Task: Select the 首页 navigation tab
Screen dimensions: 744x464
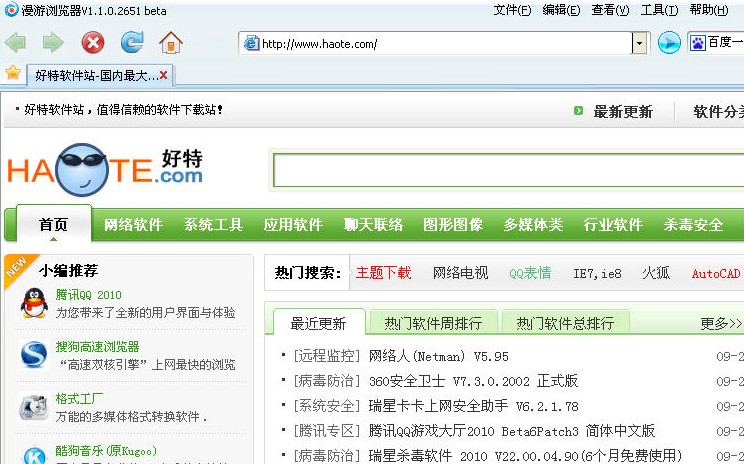Action: click(54, 224)
